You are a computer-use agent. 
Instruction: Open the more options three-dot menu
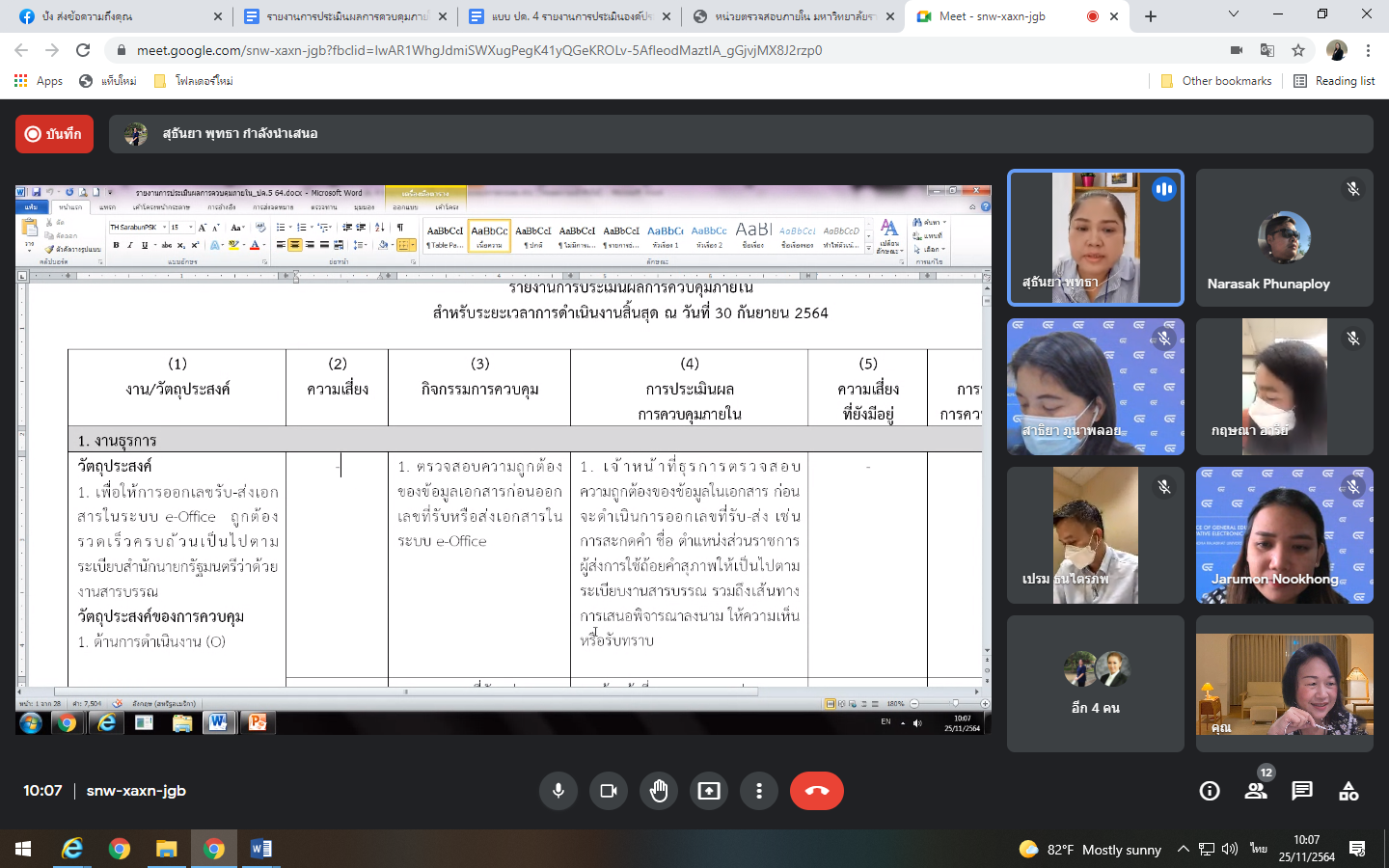click(x=759, y=791)
